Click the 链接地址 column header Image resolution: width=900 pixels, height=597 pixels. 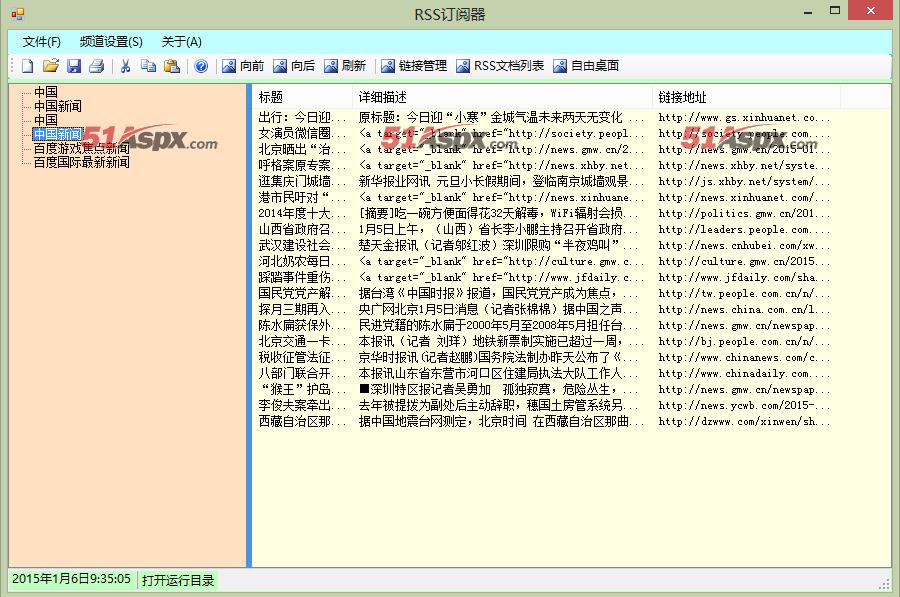(746, 97)
